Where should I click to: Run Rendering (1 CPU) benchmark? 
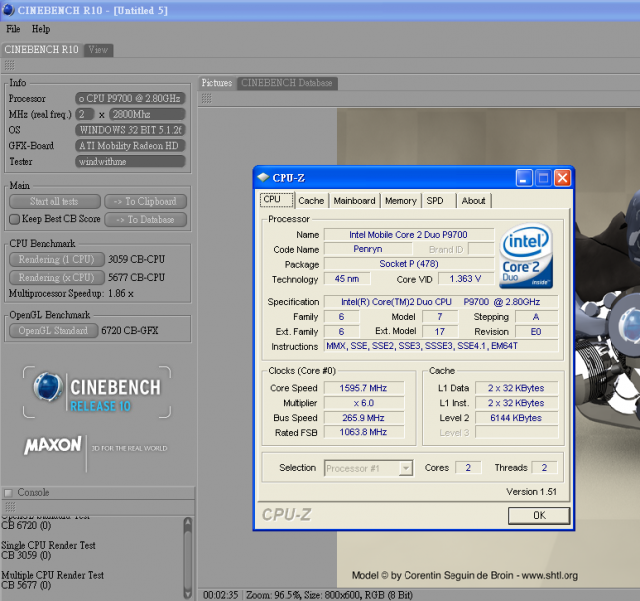(56, 259)
